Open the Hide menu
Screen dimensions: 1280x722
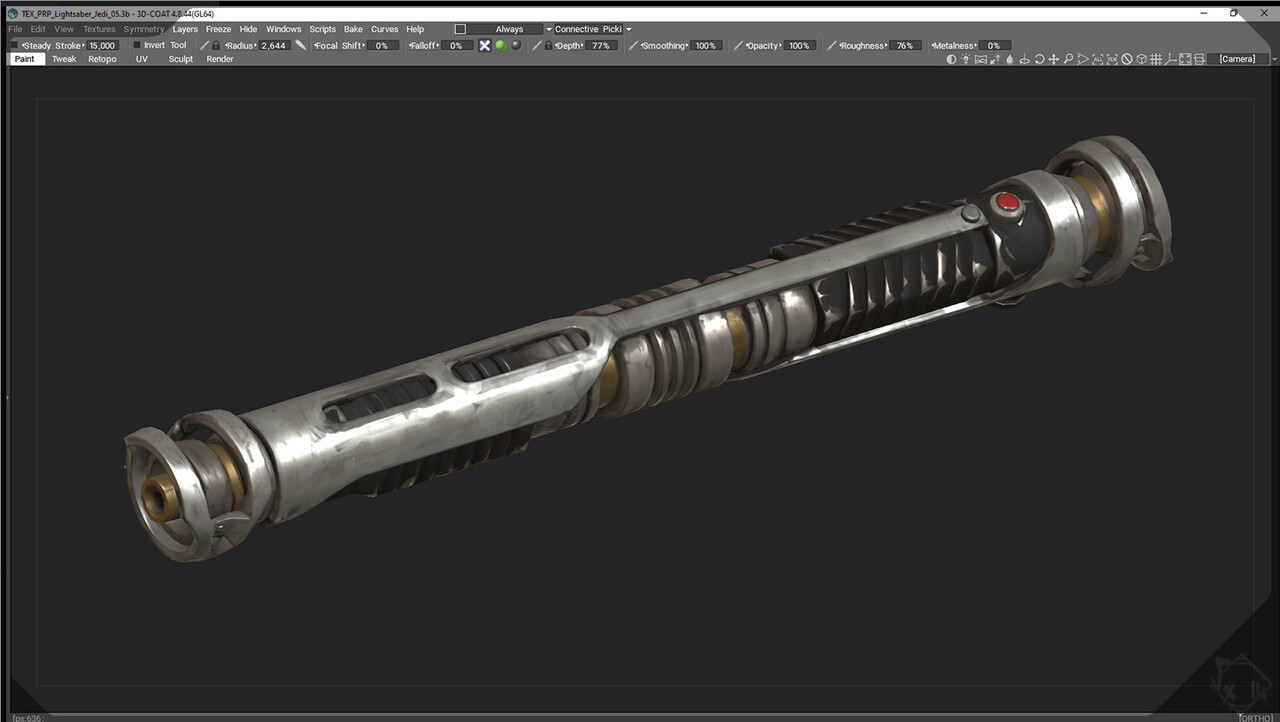coord(248,29)
